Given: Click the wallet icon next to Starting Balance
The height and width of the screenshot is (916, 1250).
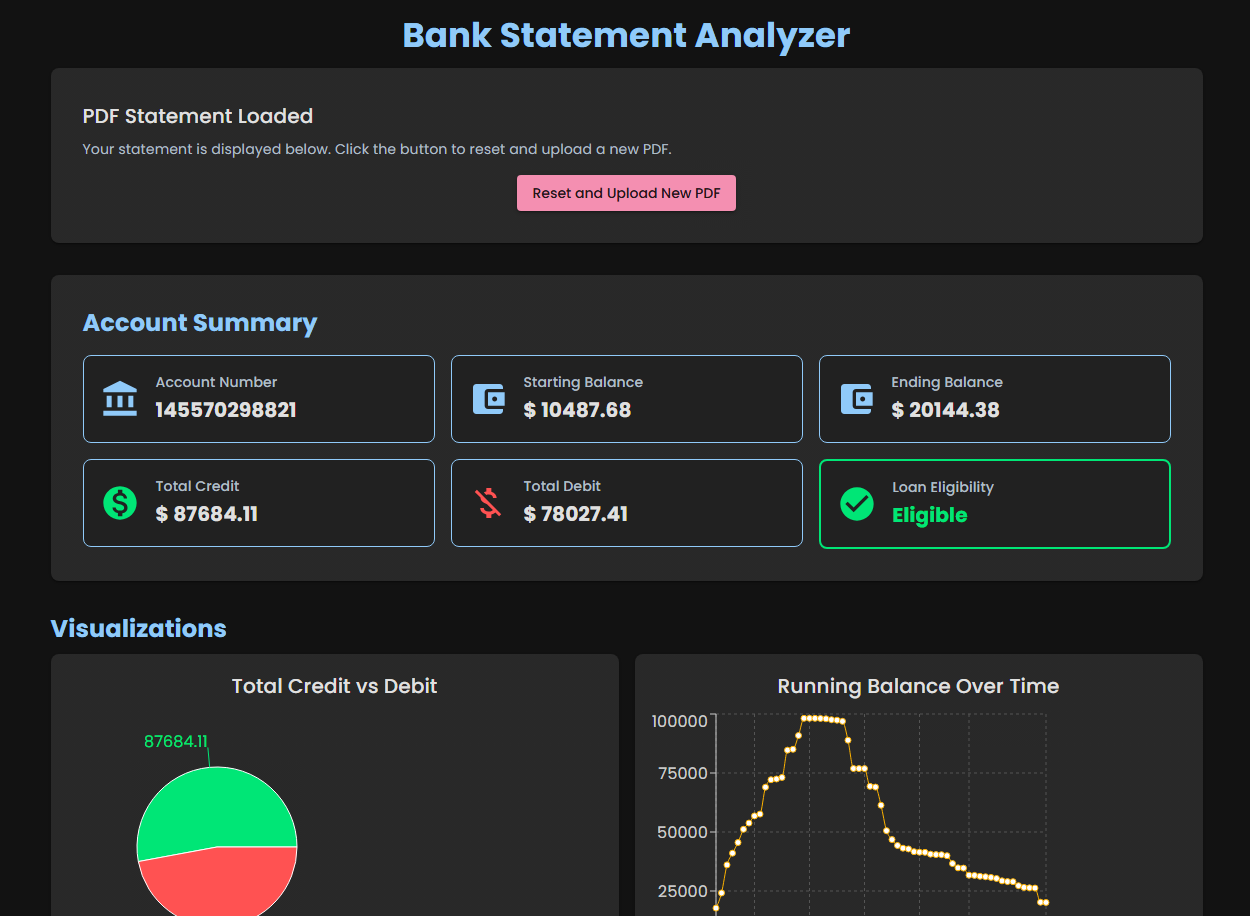Looking at the screenshot, I should tap(488, 398).
